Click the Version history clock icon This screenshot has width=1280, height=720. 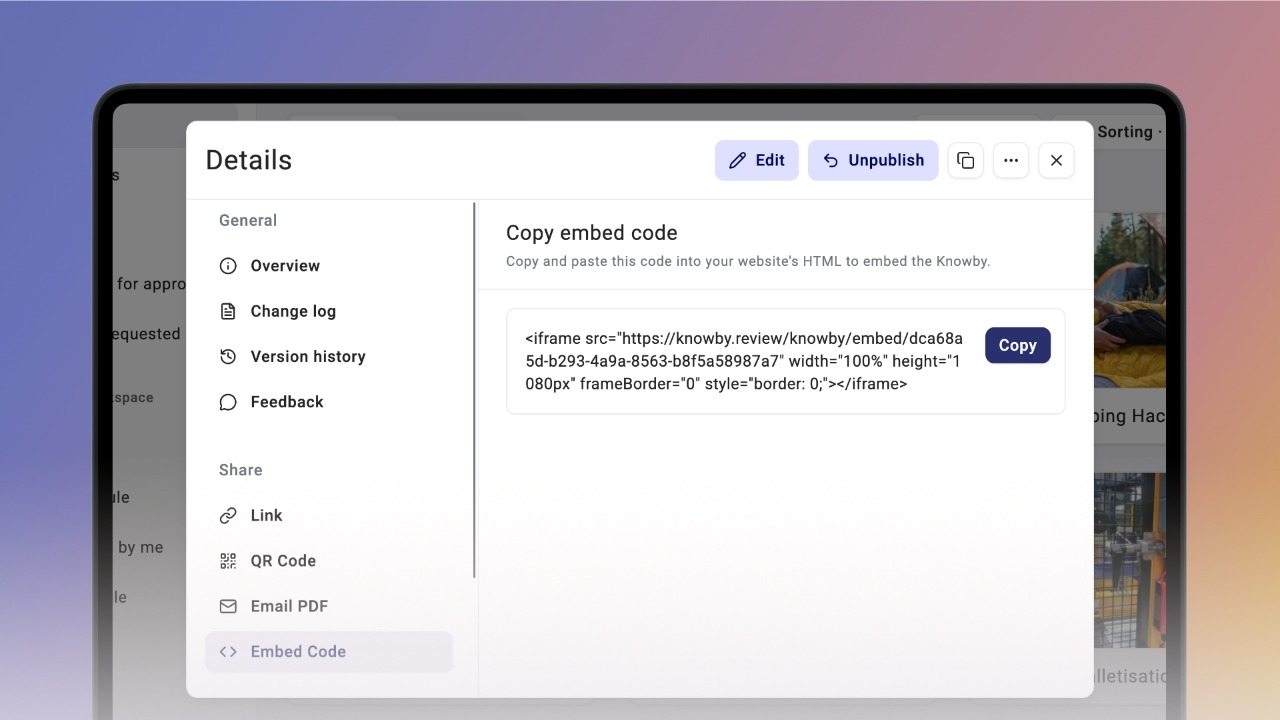[228, 356]
